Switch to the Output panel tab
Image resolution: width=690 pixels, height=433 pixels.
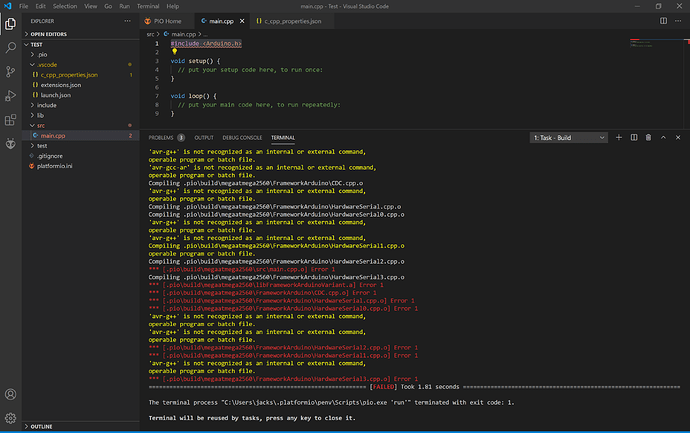point(204,138)
